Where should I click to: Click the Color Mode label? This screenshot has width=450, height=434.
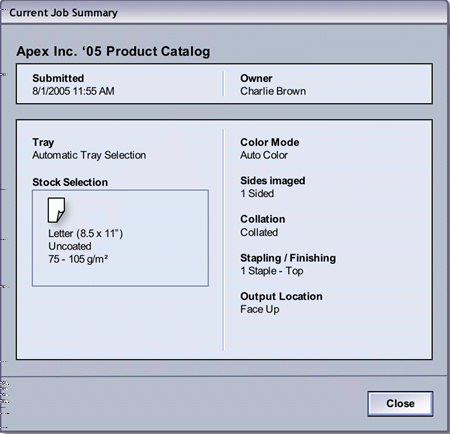click(270, 142)
